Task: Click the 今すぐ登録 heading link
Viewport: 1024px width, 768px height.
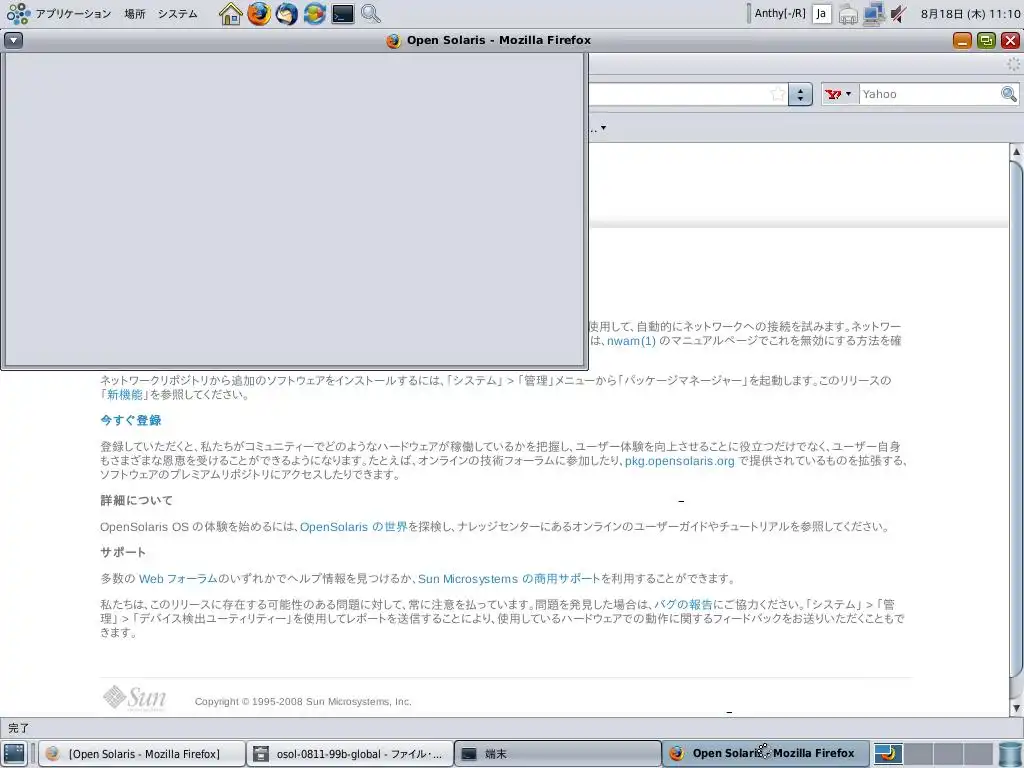Action: (x=131, y=421)
